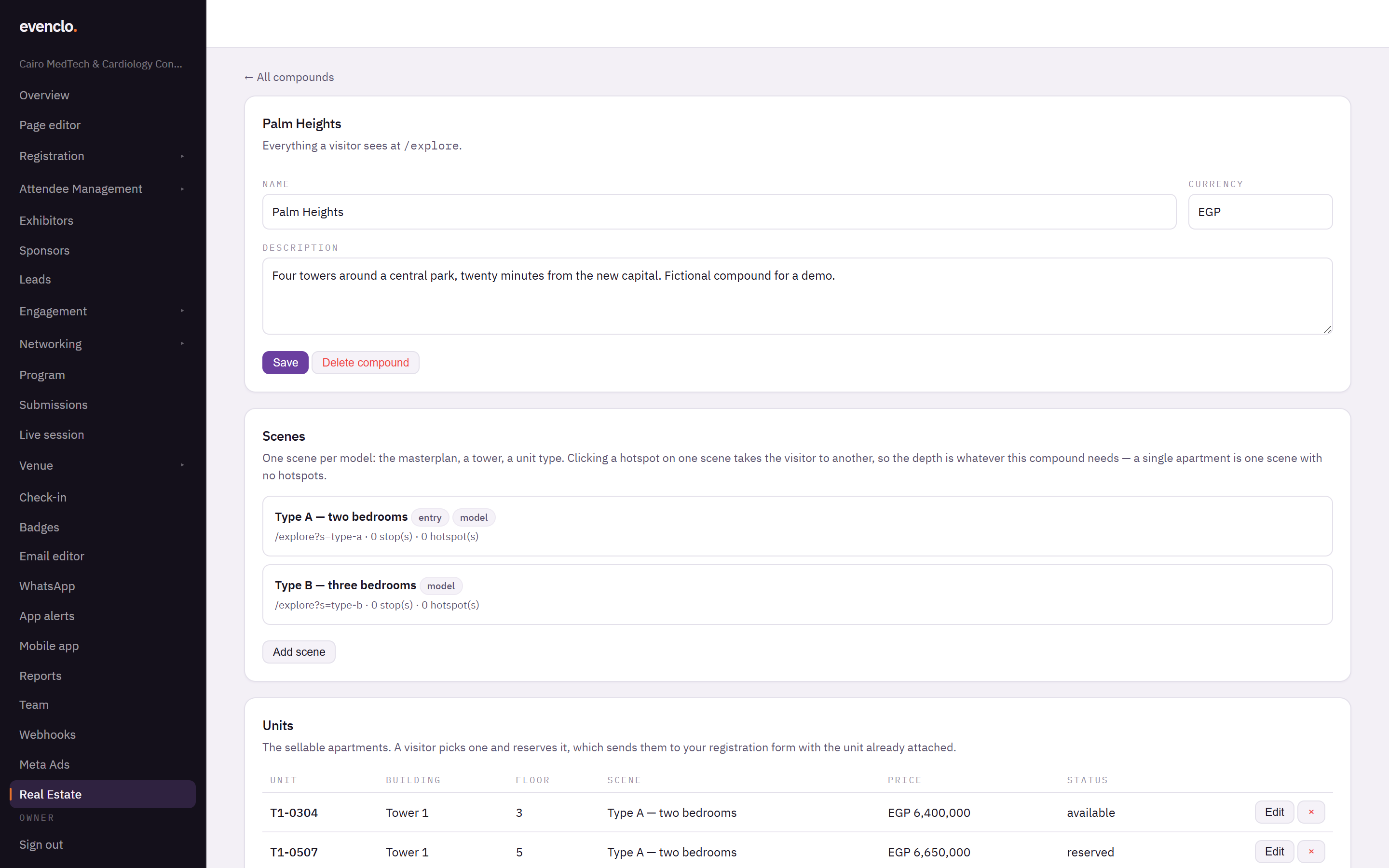Open the Type A — two bedrooms scene
This screenshot has height=868, width=1389.
click(x=797, y=526)
